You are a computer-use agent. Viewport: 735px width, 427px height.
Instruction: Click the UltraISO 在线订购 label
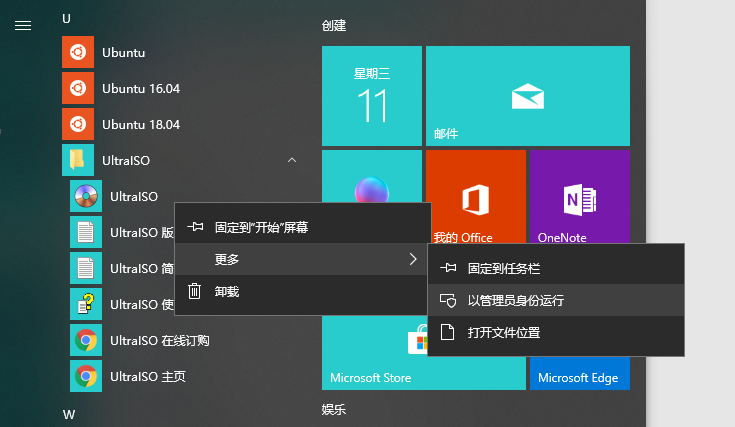point(160,340)
